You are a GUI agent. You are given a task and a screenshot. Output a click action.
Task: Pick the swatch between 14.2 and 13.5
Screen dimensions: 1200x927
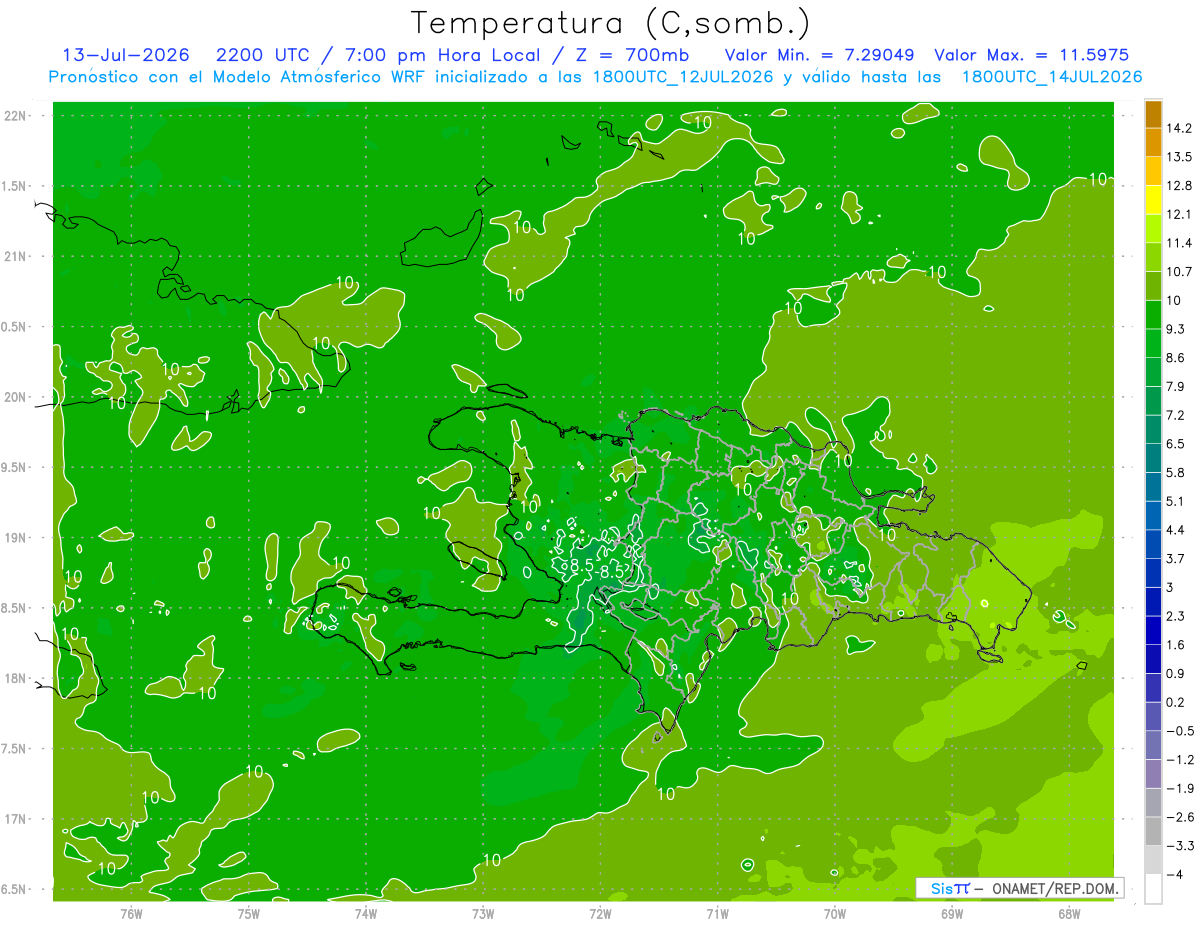click(x=1153, y=142)
